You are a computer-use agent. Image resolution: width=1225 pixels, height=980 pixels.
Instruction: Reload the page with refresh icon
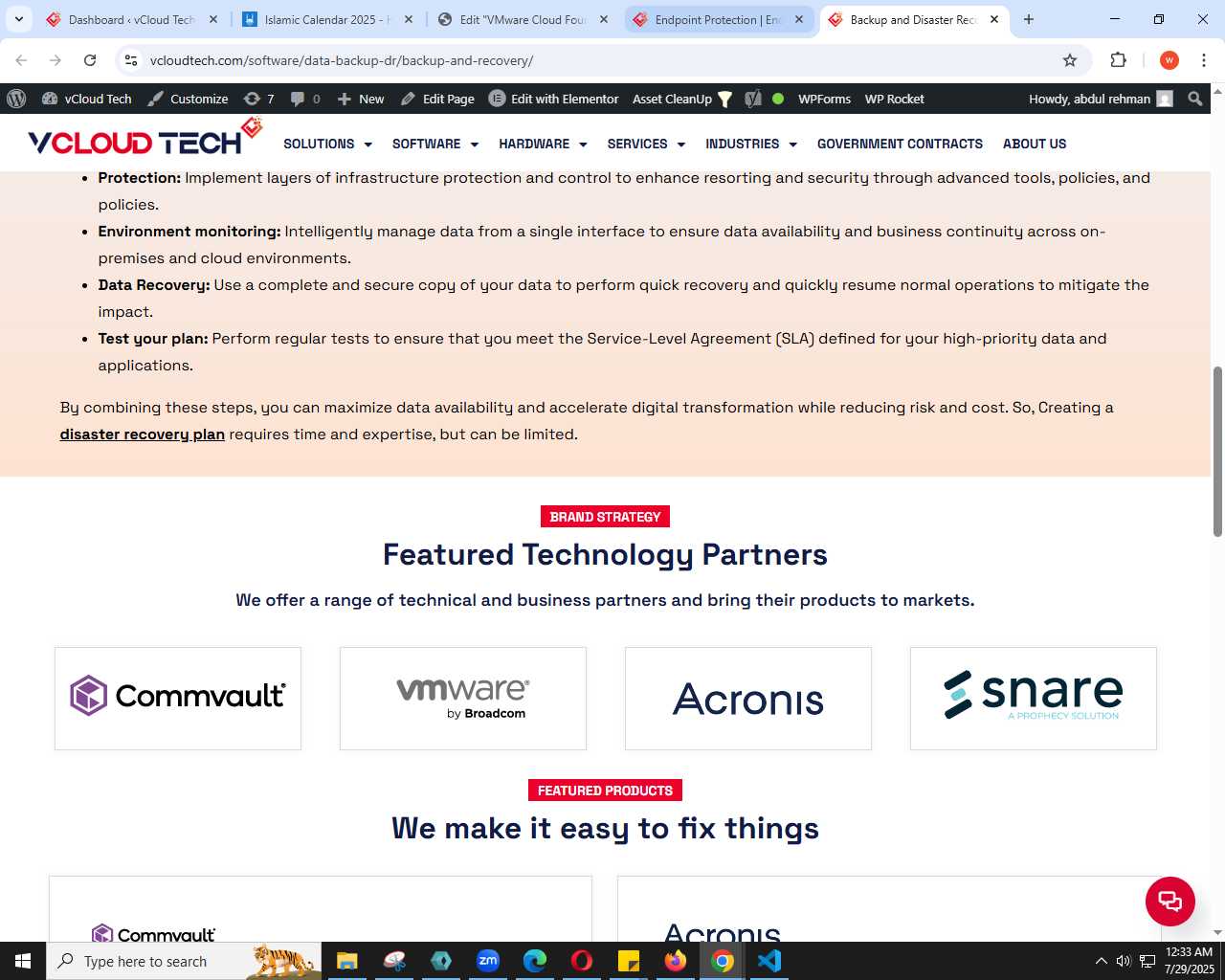[x=90, y=60]
